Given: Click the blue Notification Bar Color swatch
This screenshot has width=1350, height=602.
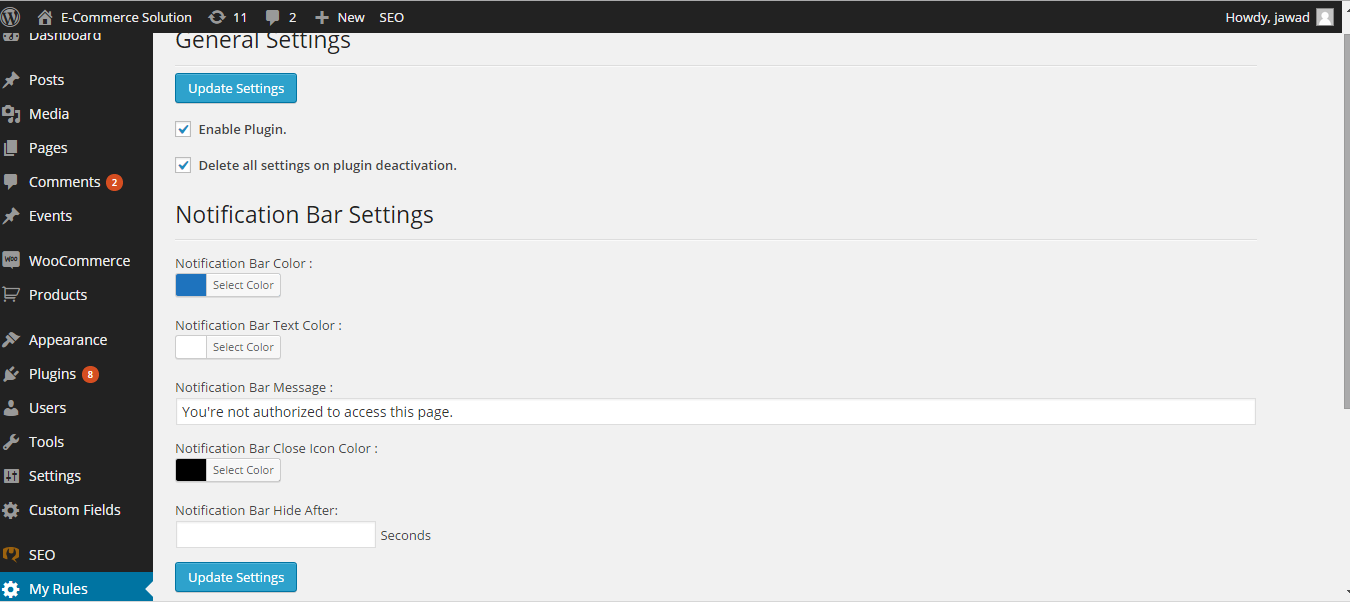Looking at the screenshot, I should point(191,285).
